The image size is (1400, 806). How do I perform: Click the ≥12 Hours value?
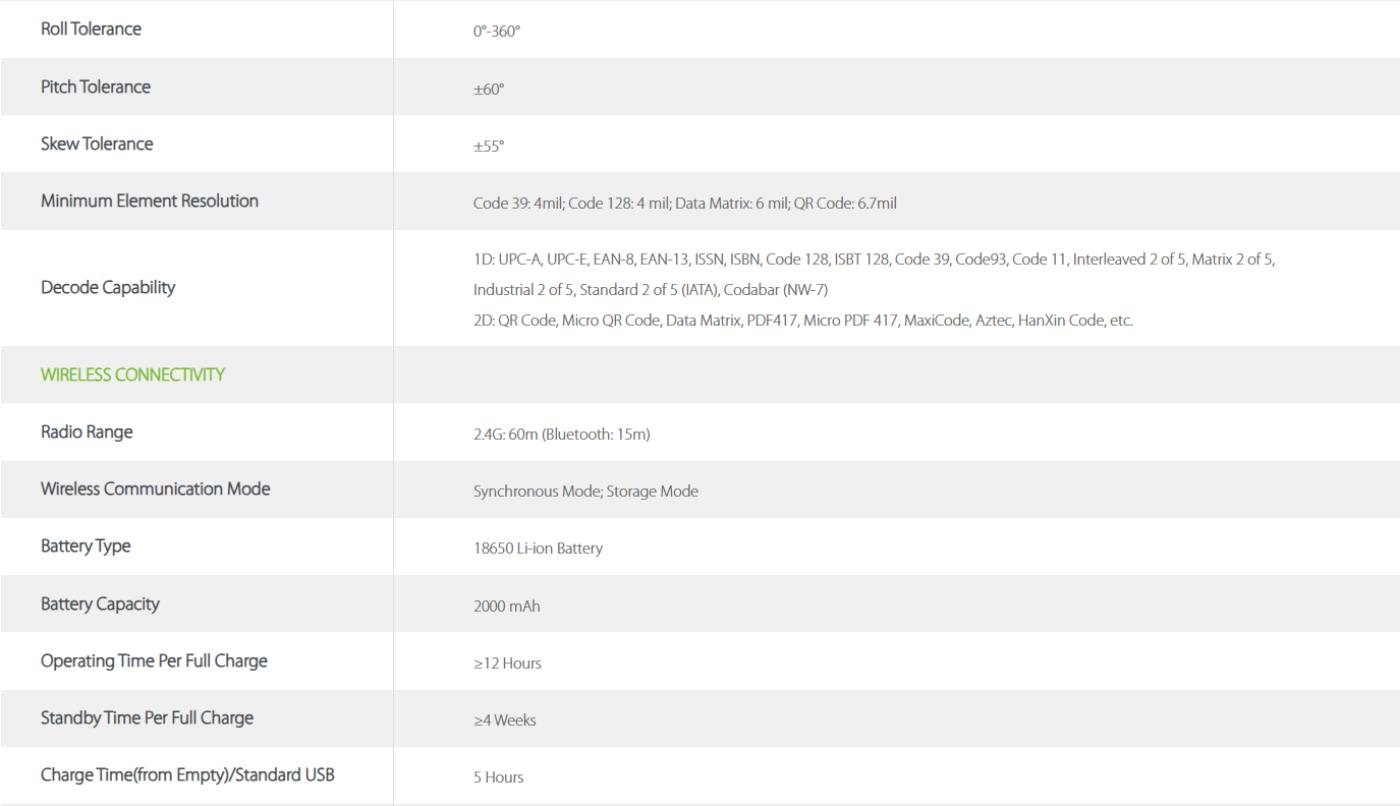pyautogui.click(x=507, y=663)
